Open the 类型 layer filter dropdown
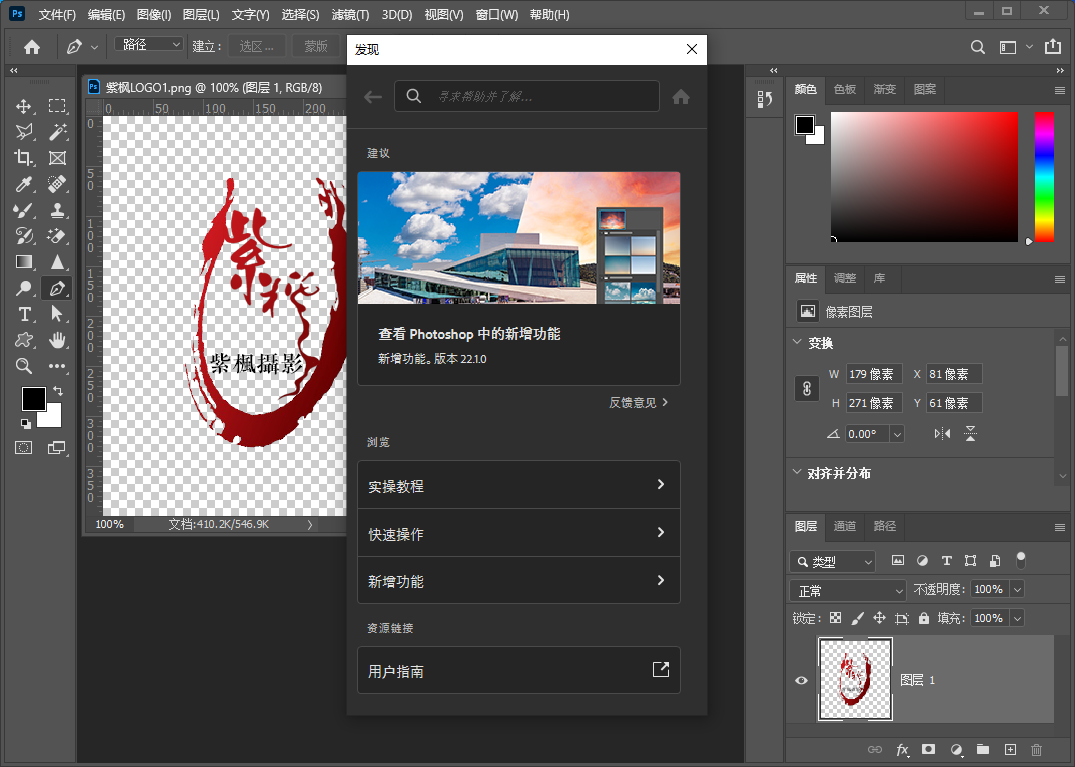Screen dimensions: 1075x767 pos(833,562)
